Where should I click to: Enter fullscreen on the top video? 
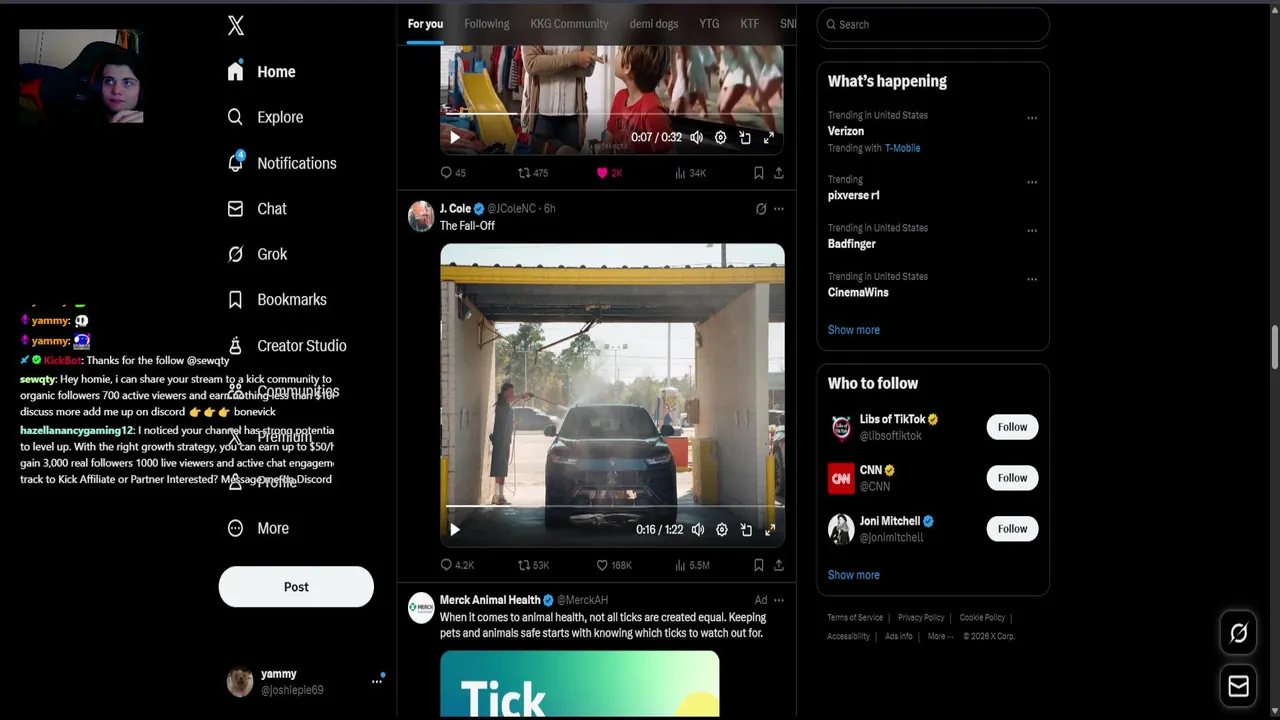click(769, 138)
